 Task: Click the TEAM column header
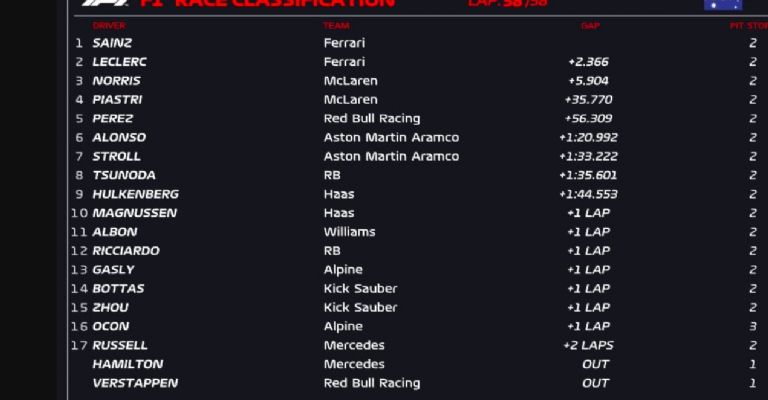336,25
